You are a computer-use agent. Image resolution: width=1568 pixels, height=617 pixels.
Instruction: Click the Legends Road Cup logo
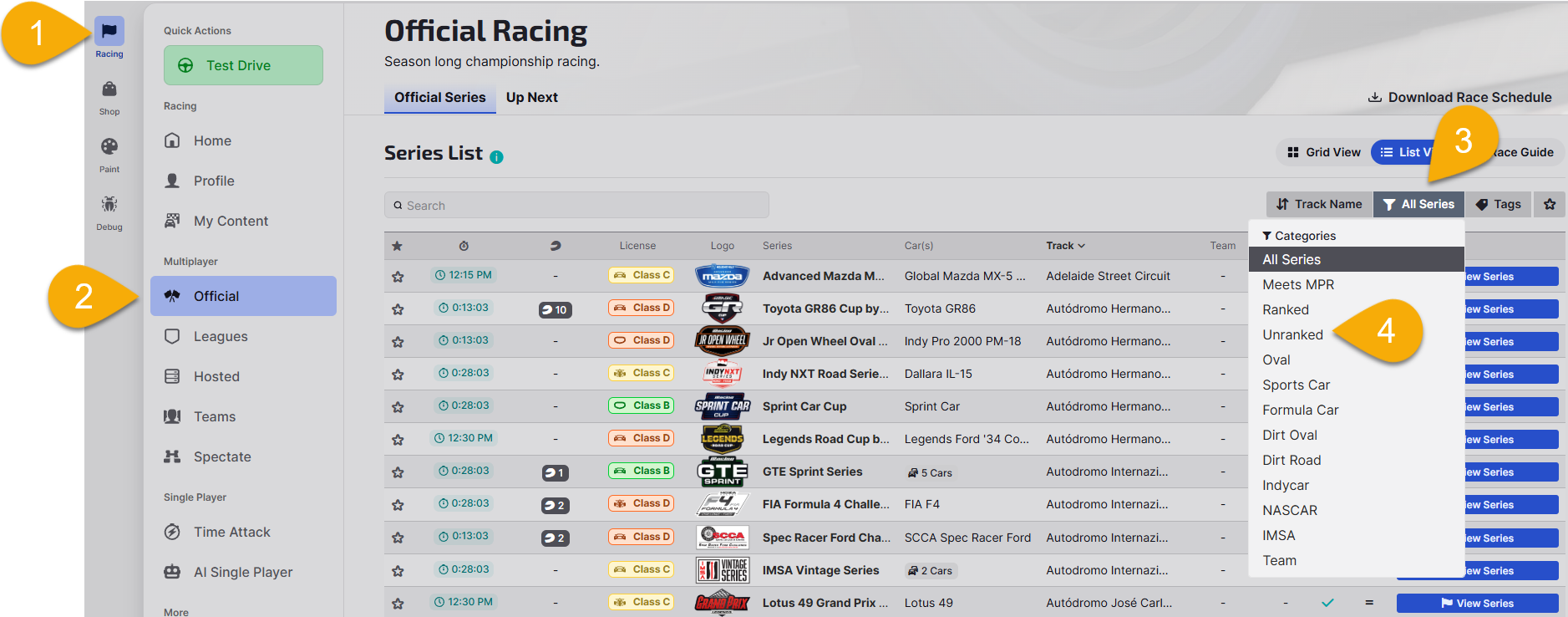pyautogui.click(x=722, y=439)
